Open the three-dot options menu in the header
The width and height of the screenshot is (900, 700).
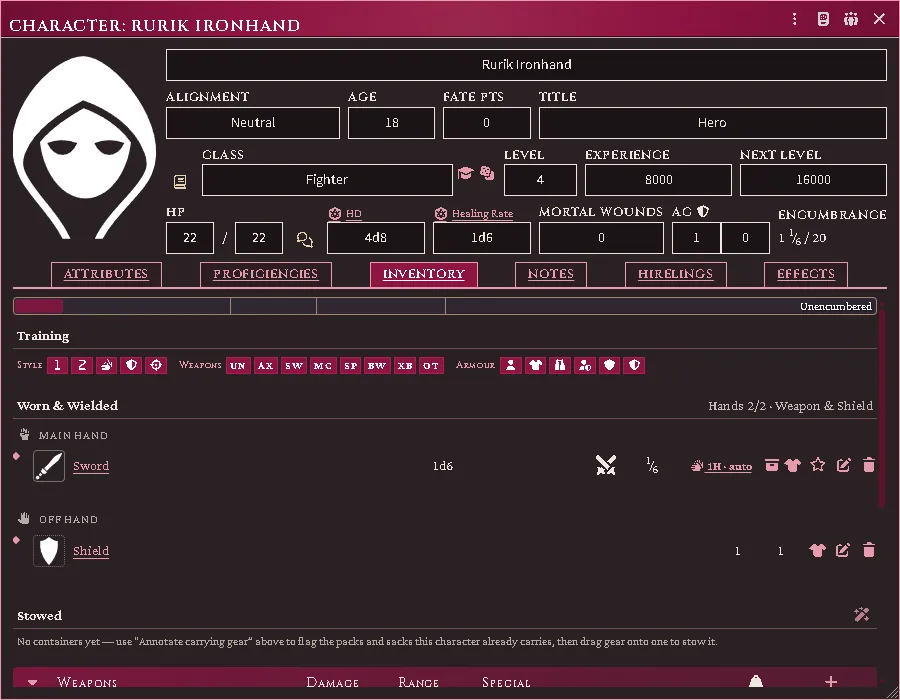794,20
